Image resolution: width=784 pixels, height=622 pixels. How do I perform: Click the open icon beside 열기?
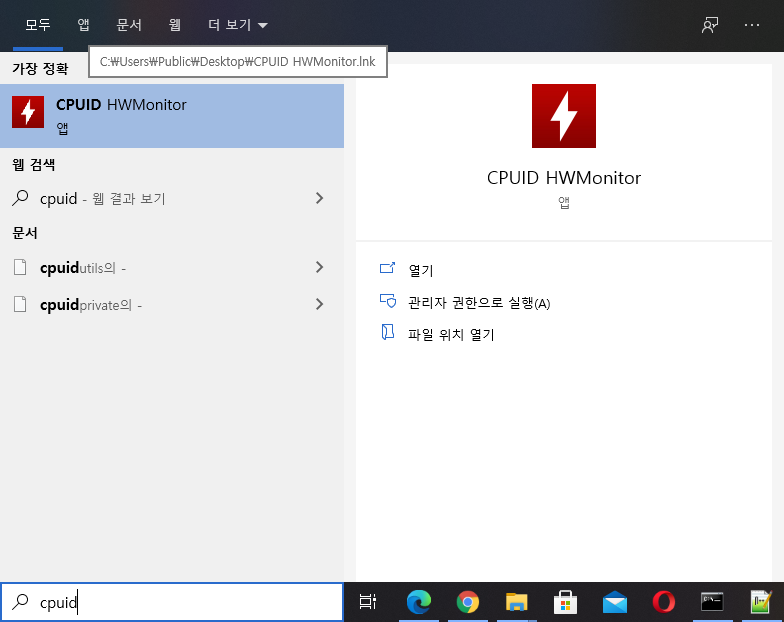click(x=388, y=268)
